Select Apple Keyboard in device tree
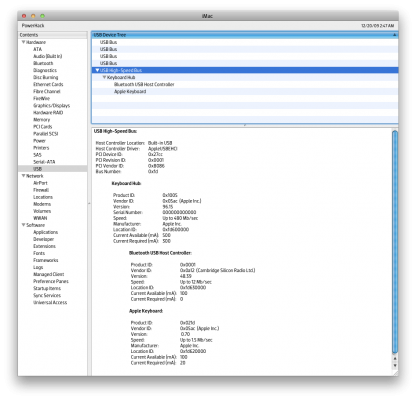Viewport: 416px width, 400px height. (130, 91)
